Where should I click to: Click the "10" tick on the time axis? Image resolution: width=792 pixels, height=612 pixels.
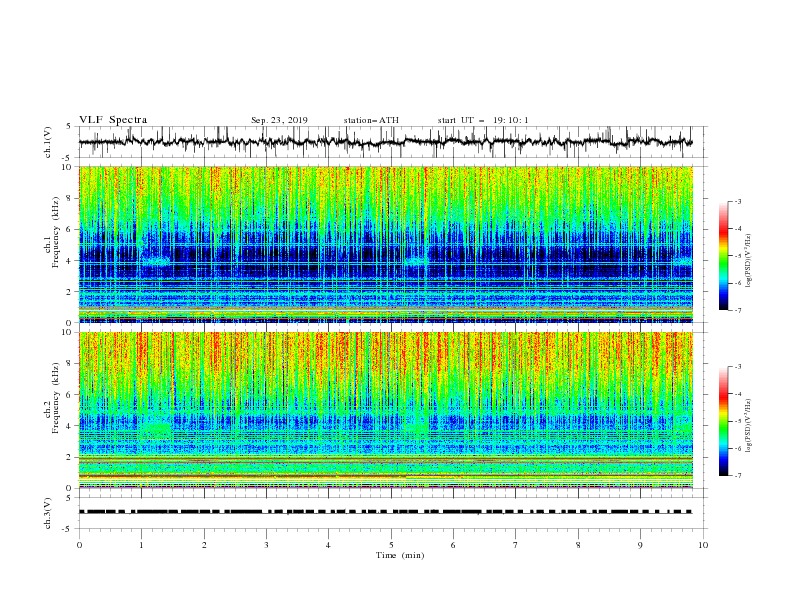[x=703, y=545]
